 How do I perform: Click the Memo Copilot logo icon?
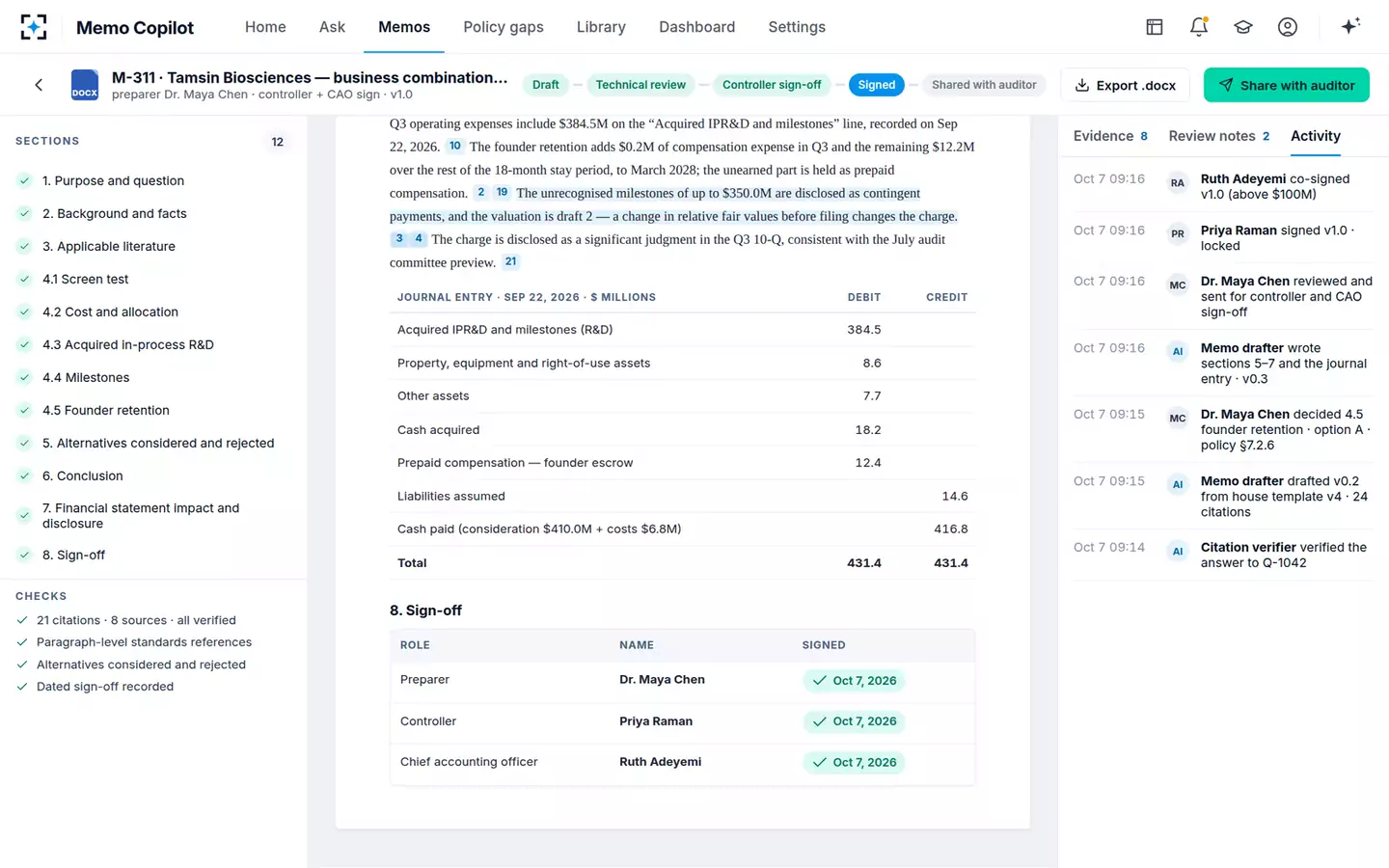coord(34,27)
